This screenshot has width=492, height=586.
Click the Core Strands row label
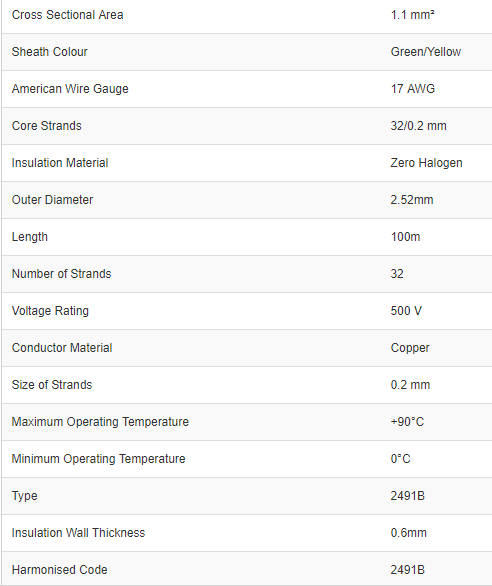[46, 126]
